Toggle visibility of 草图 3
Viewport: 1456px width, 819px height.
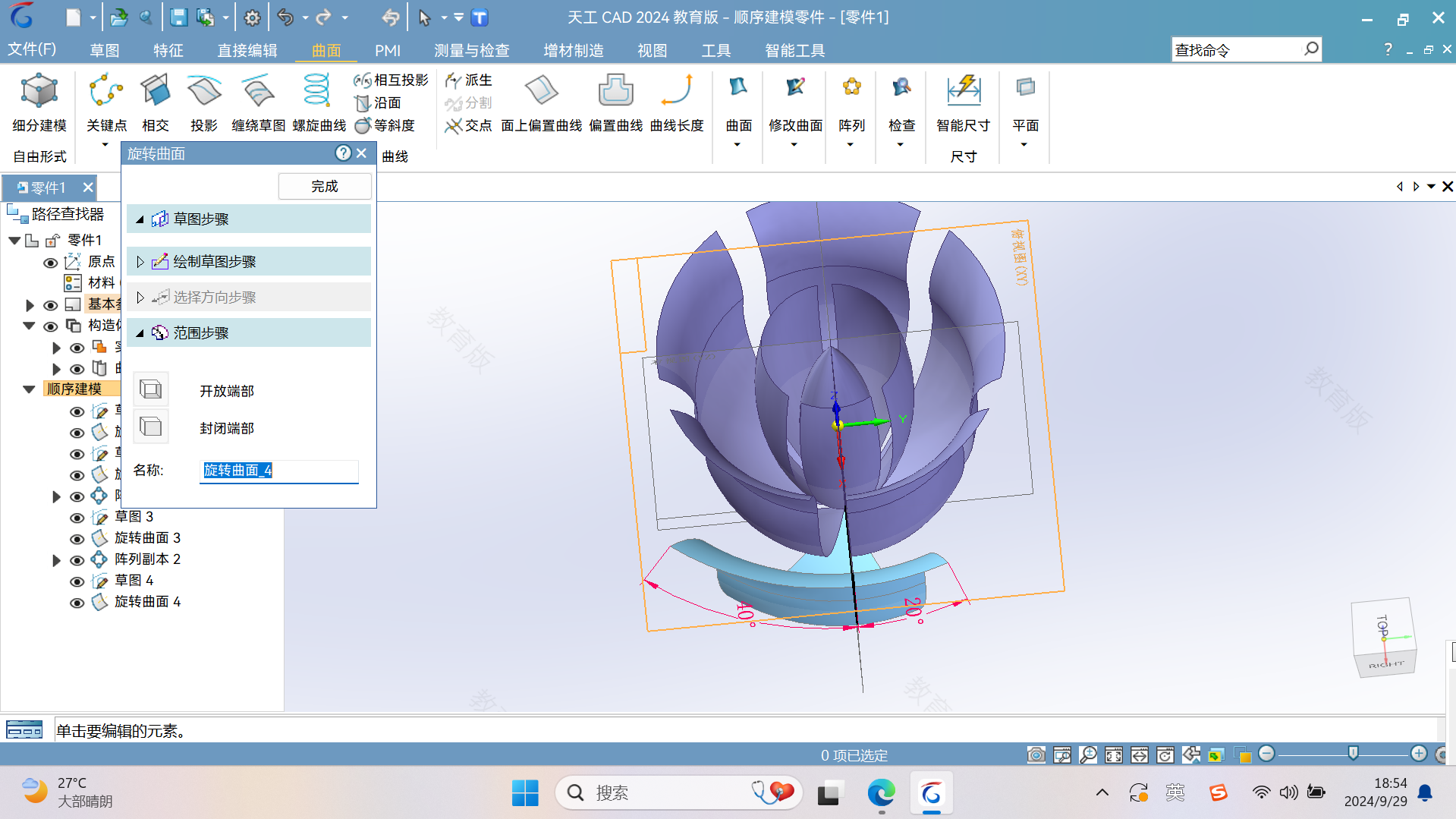77,518
